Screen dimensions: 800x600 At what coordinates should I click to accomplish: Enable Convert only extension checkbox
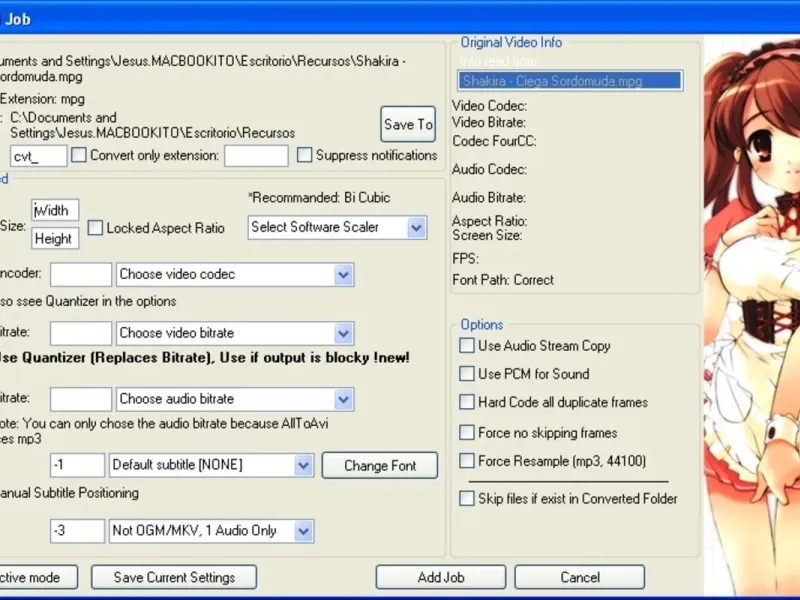pos(79,155)
